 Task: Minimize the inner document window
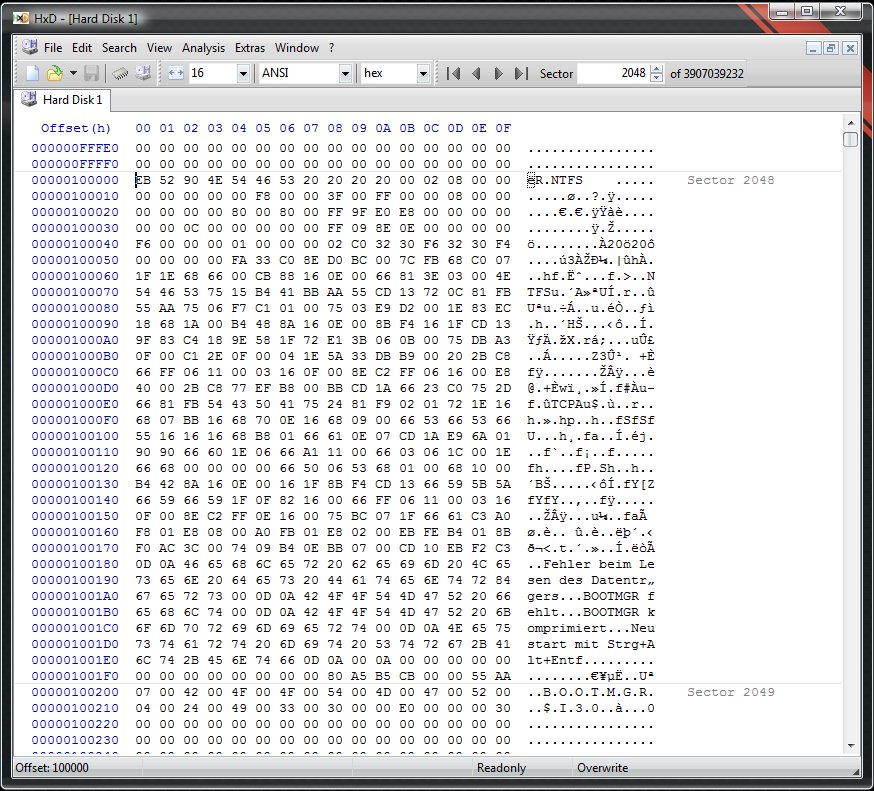(x=813, y=48)
